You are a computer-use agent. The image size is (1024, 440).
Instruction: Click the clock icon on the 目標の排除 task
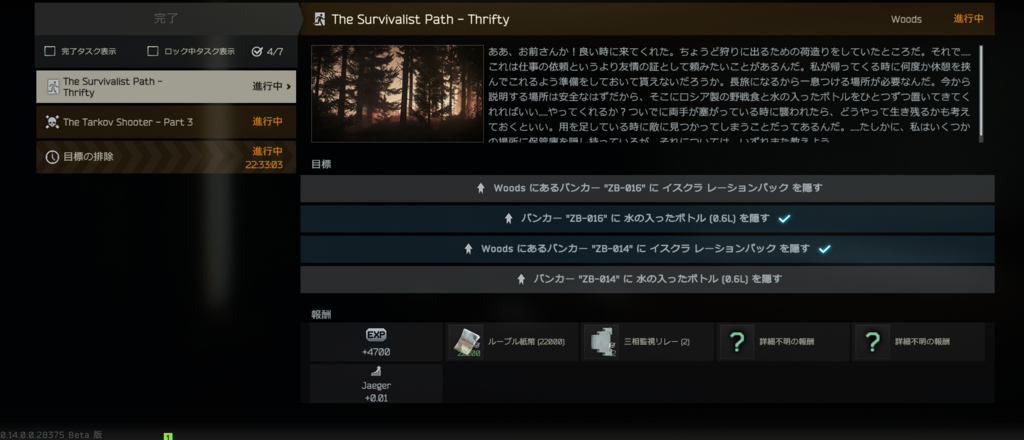pos(52,157)
